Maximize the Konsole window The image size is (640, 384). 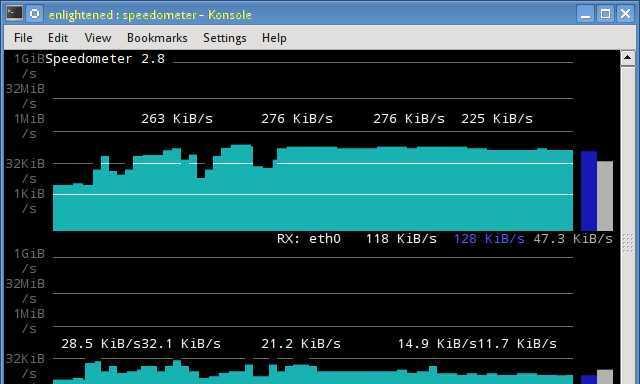(606, 14)
